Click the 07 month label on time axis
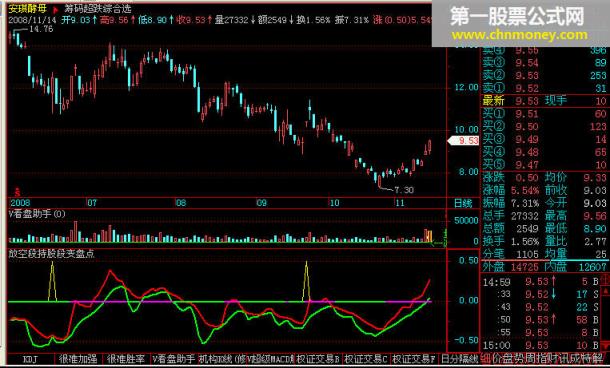This screenshot has height=368, width=610. (92, 203)
